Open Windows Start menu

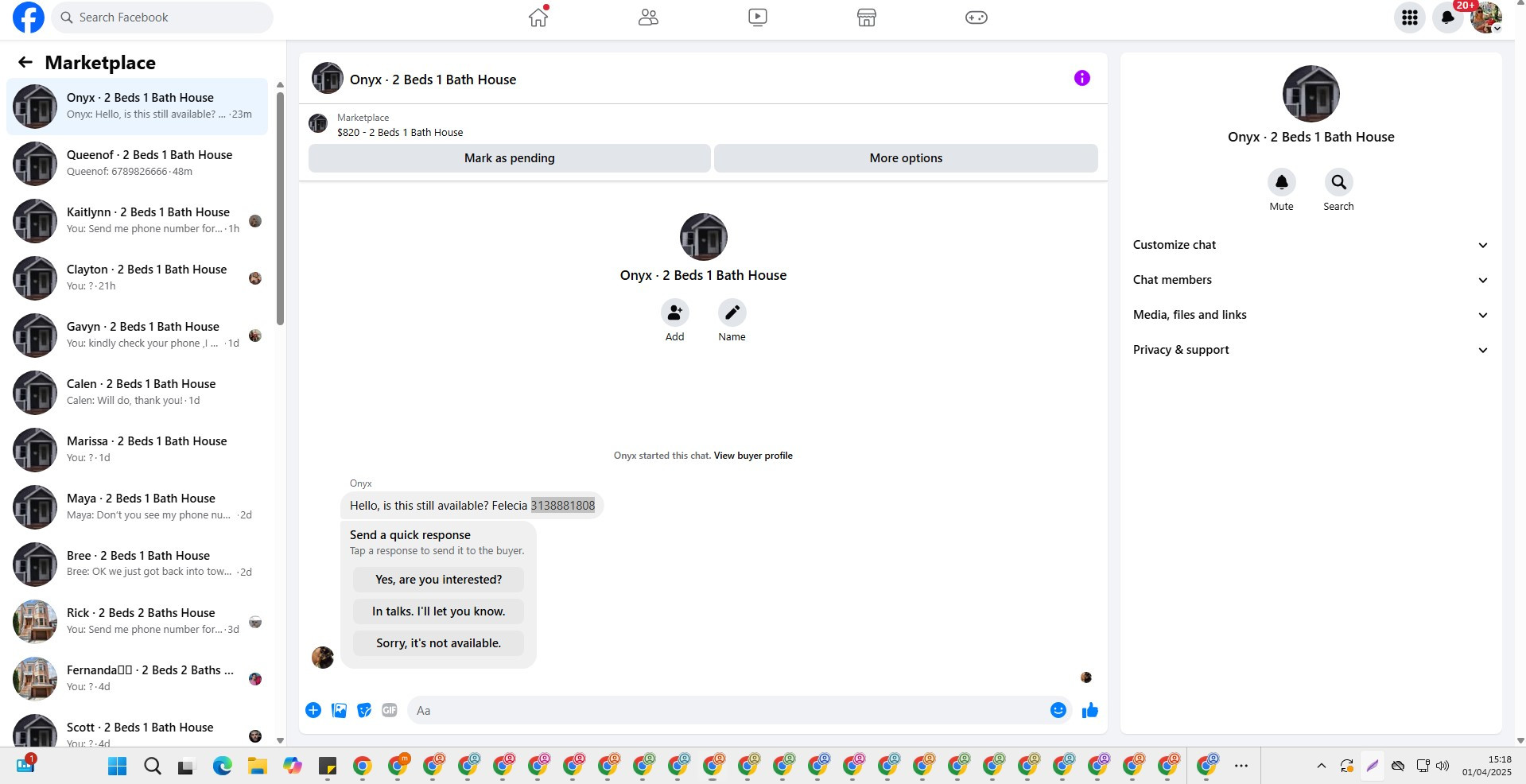click(118, 766)
